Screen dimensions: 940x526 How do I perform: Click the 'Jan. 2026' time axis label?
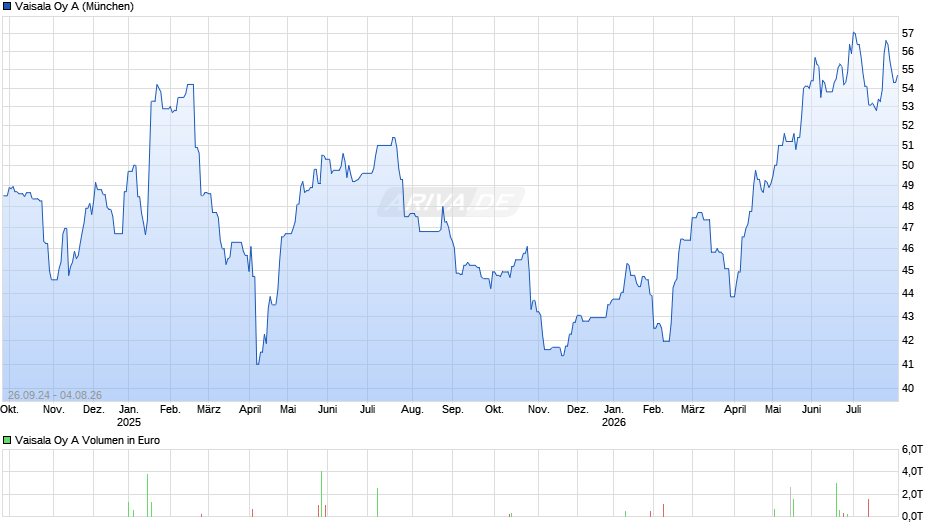tap(613, 416)
